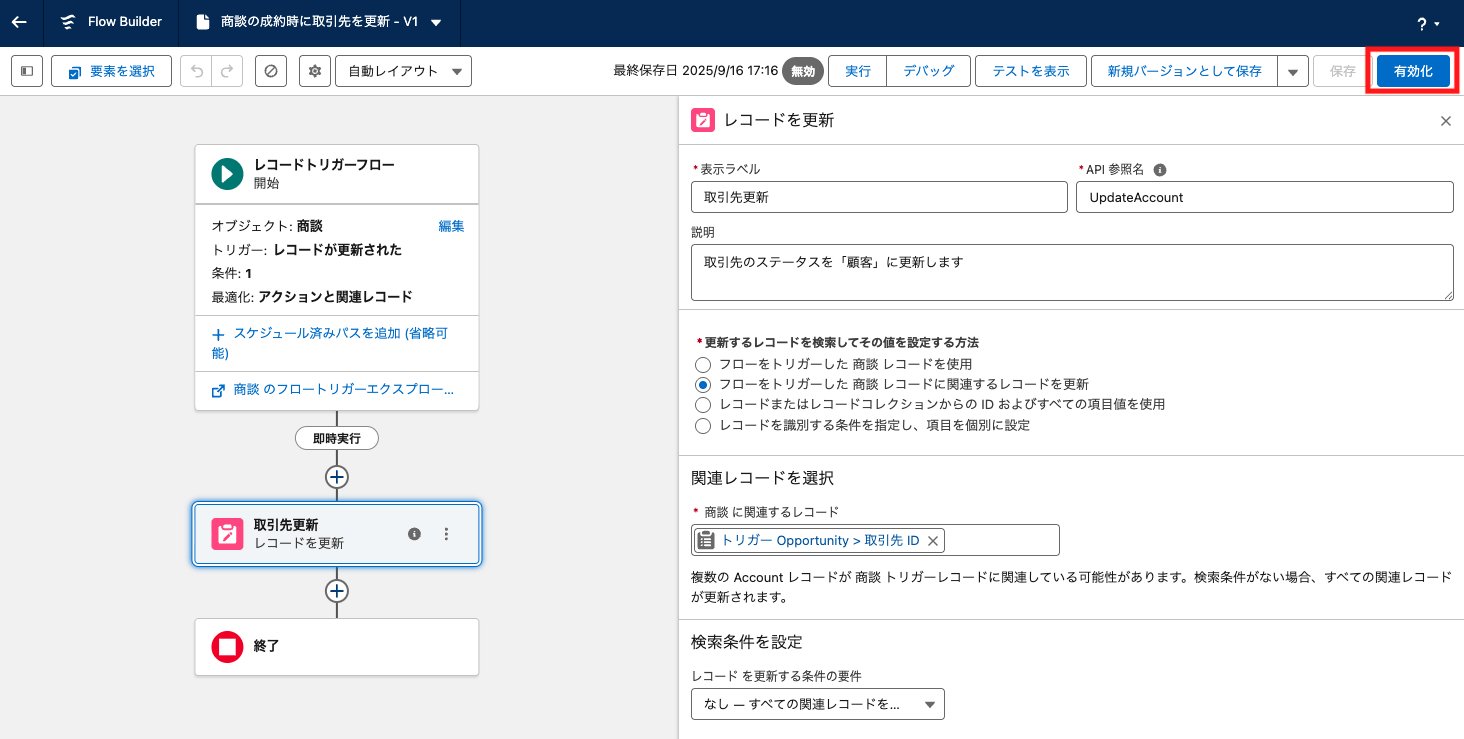The width and height of the screenshot is (1464, 739).
Task: Open flow settings gear icon
Action: point(315,71)
